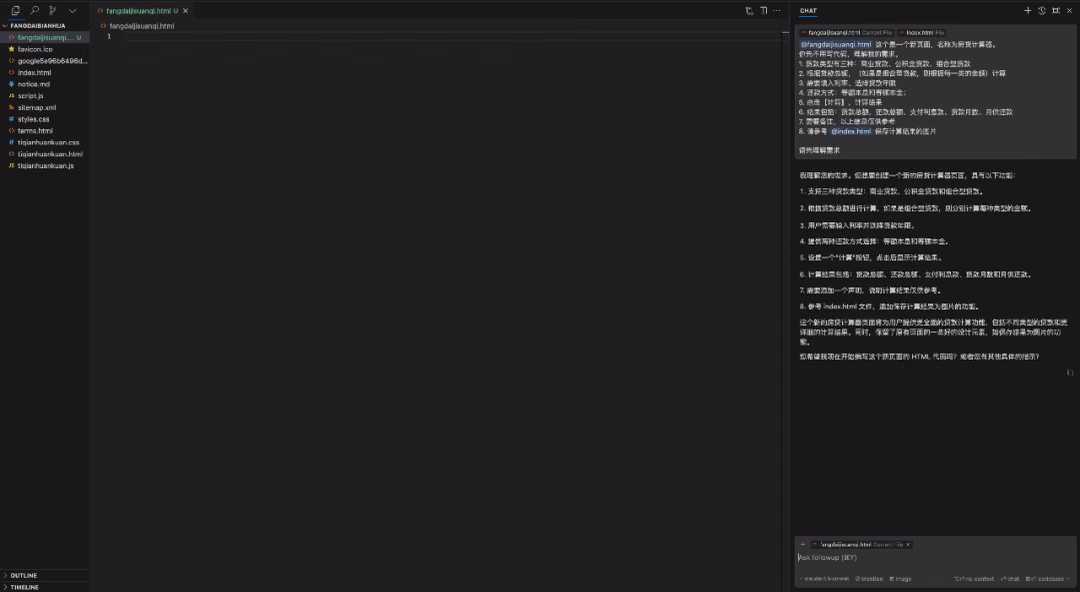Remove fangdaijisuanqi.html context chip in chat input
Viewport: 1080px width, 592px height.
(908, 544)
